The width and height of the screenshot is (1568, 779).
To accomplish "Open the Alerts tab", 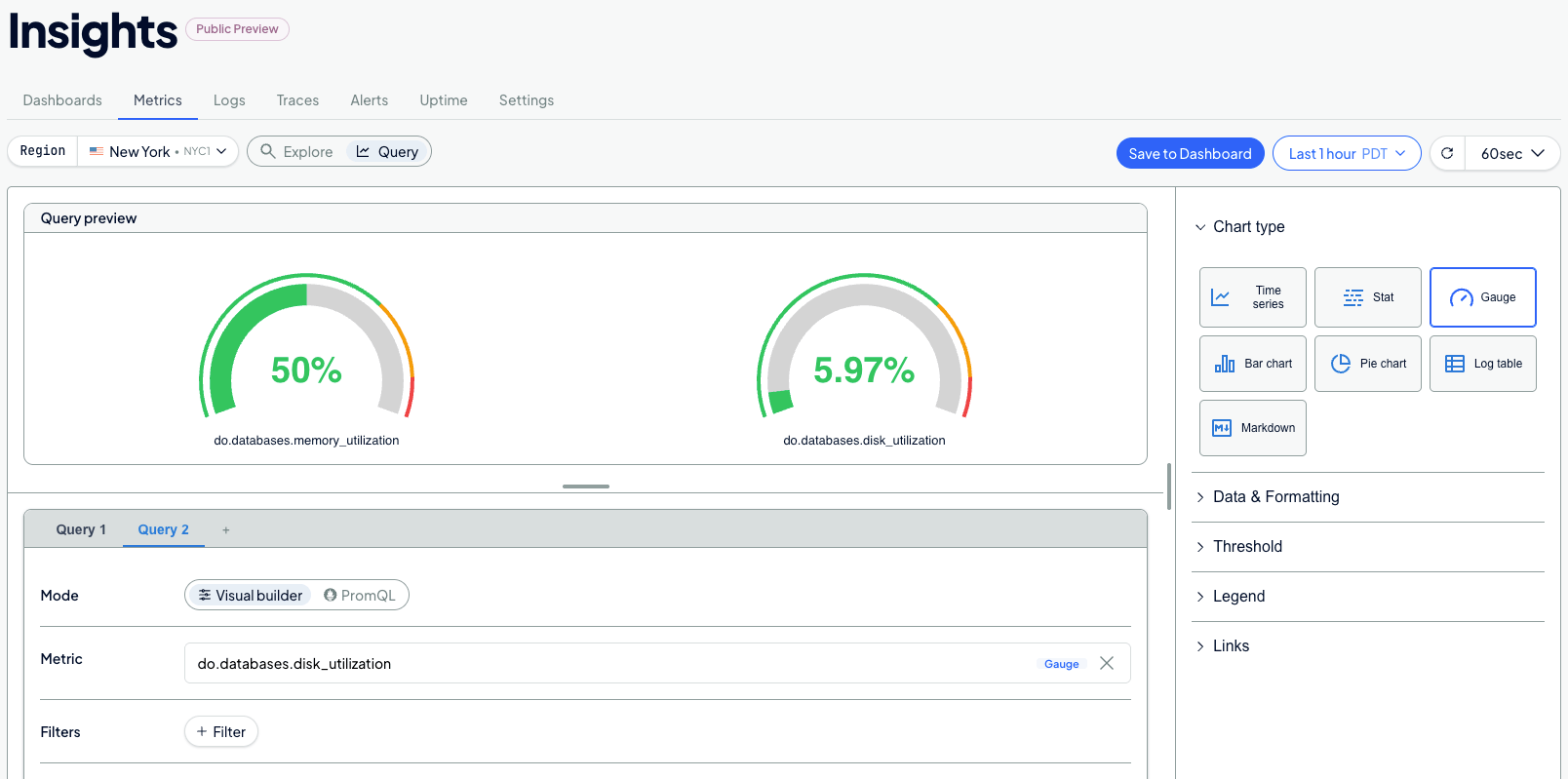I will (x=370, y=100).
